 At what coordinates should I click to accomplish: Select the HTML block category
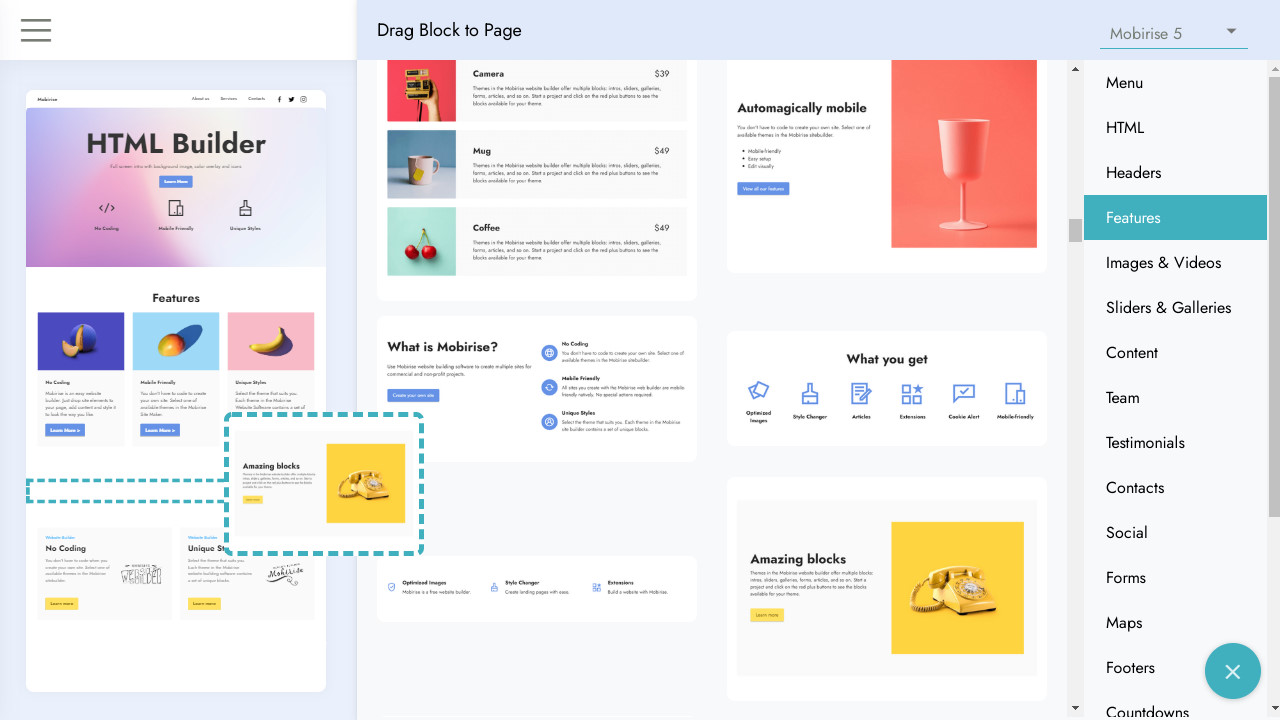1175,128
